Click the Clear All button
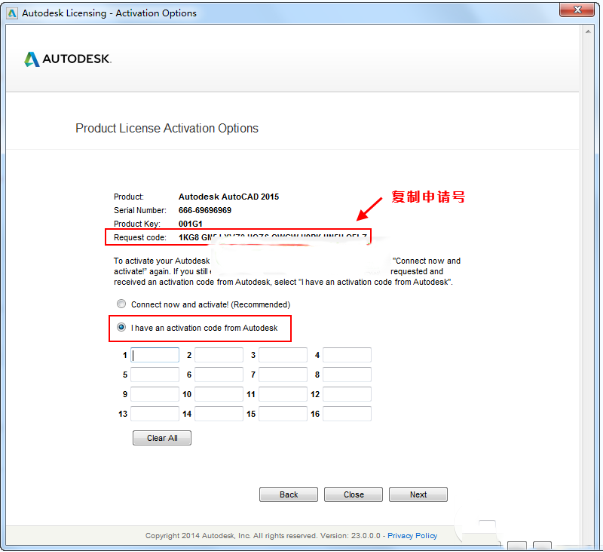 click(162, 438)
